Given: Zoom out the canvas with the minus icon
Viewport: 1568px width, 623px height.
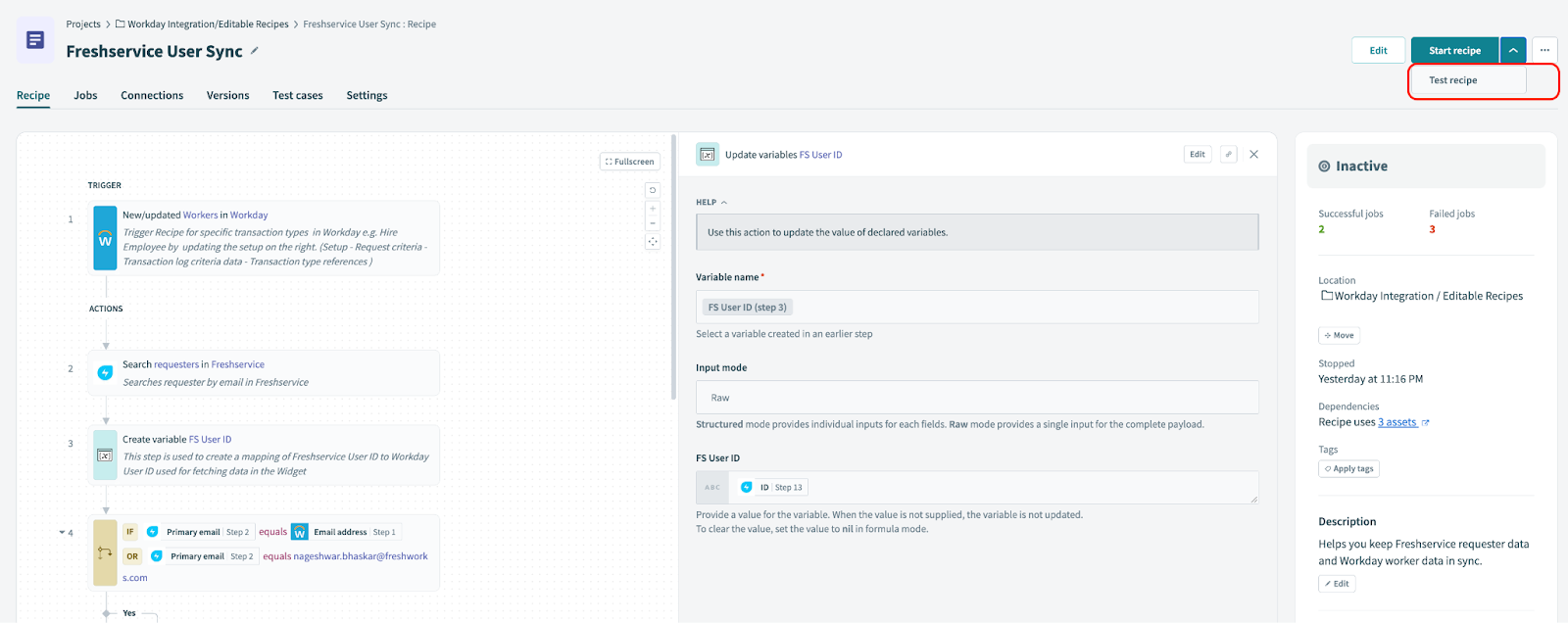Looking at the screenshot, I should 653,223.
